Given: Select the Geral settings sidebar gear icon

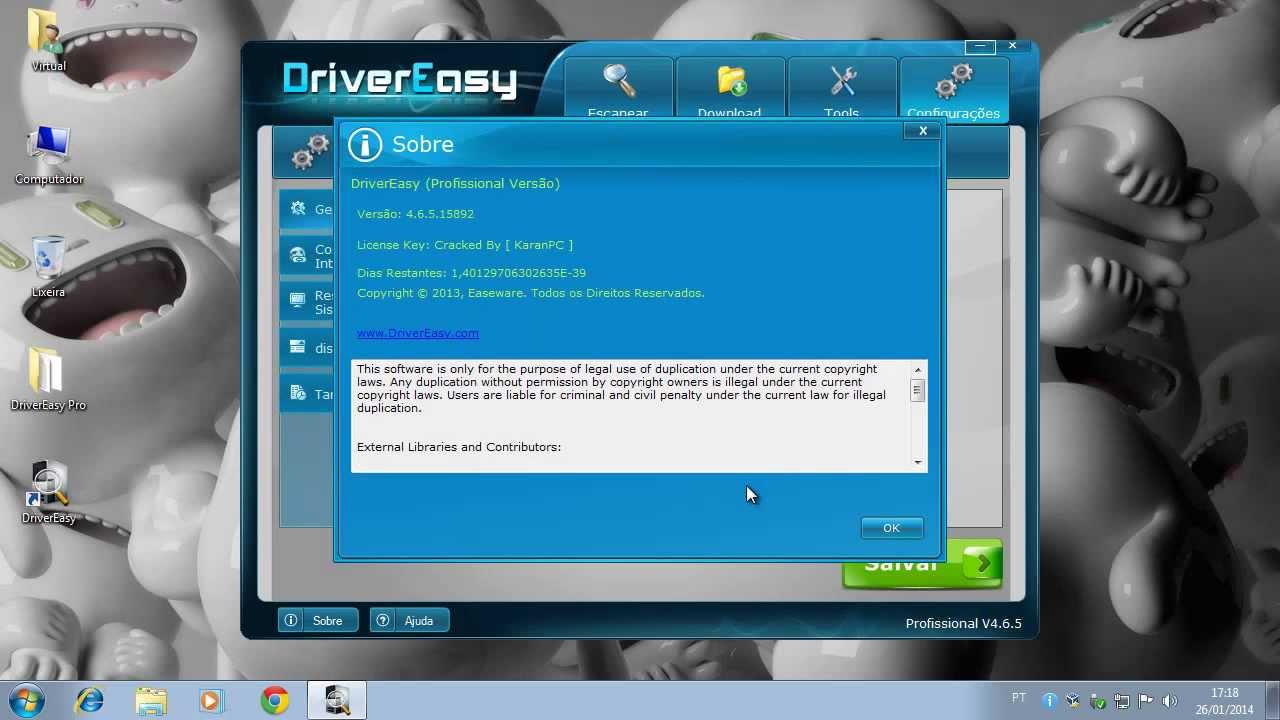Looking at the screenshot, I should click(298, 208).
